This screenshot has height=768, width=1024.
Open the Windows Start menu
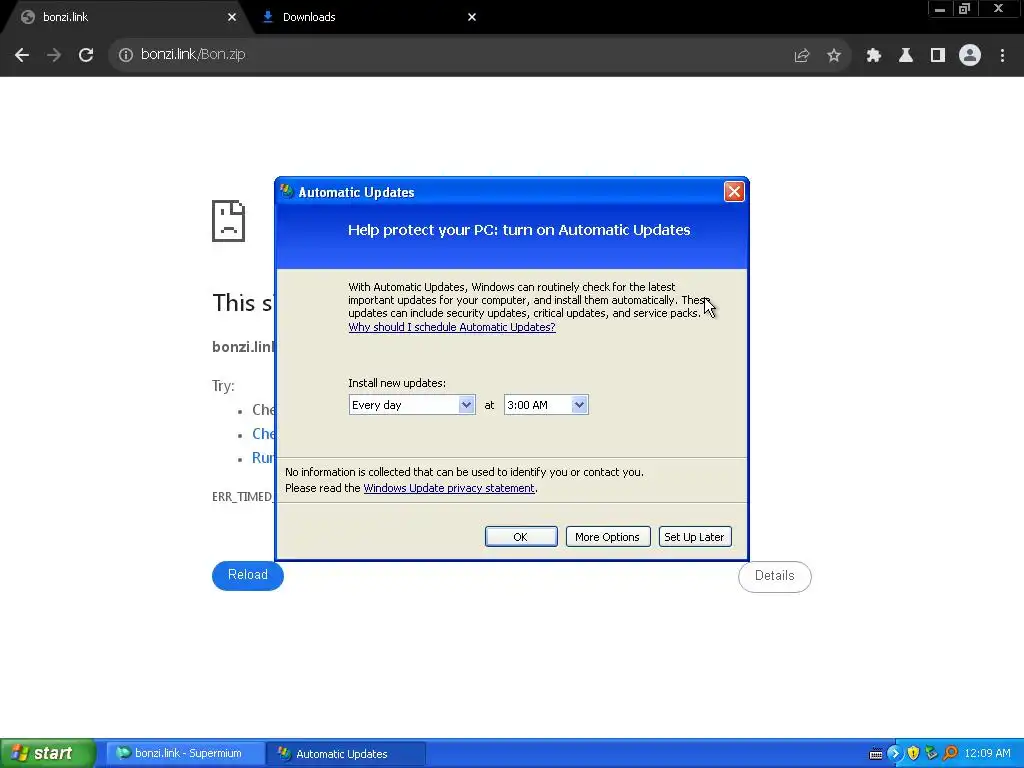click(47, 753)
